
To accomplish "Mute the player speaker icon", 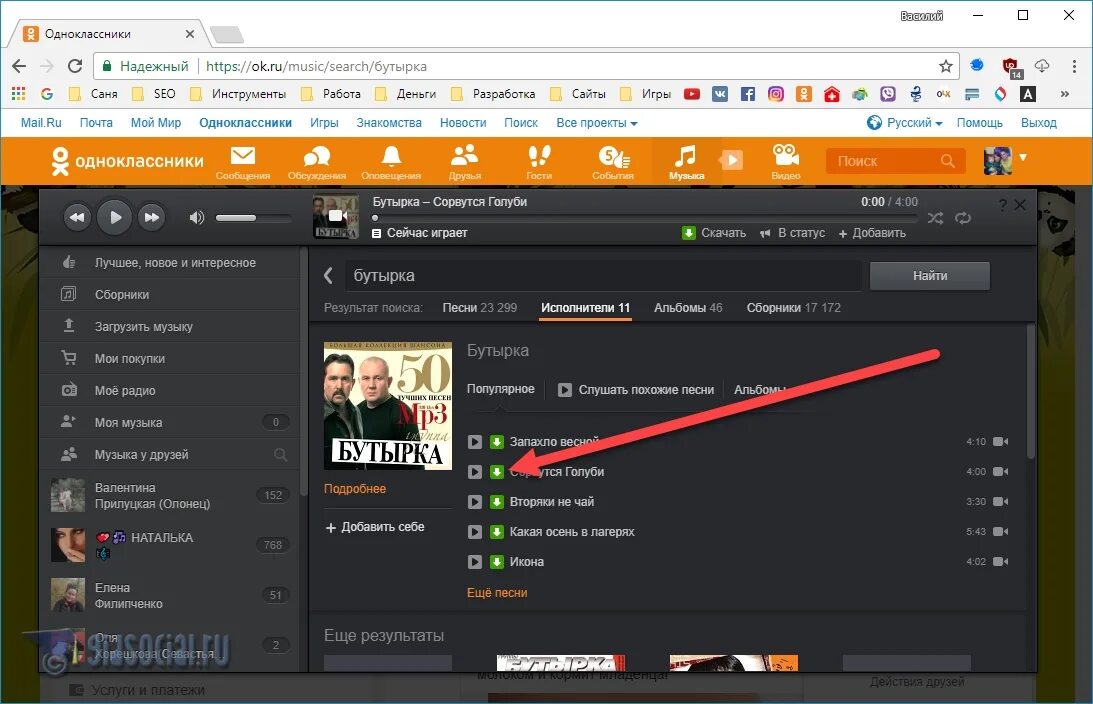I will tap(197, 217).
